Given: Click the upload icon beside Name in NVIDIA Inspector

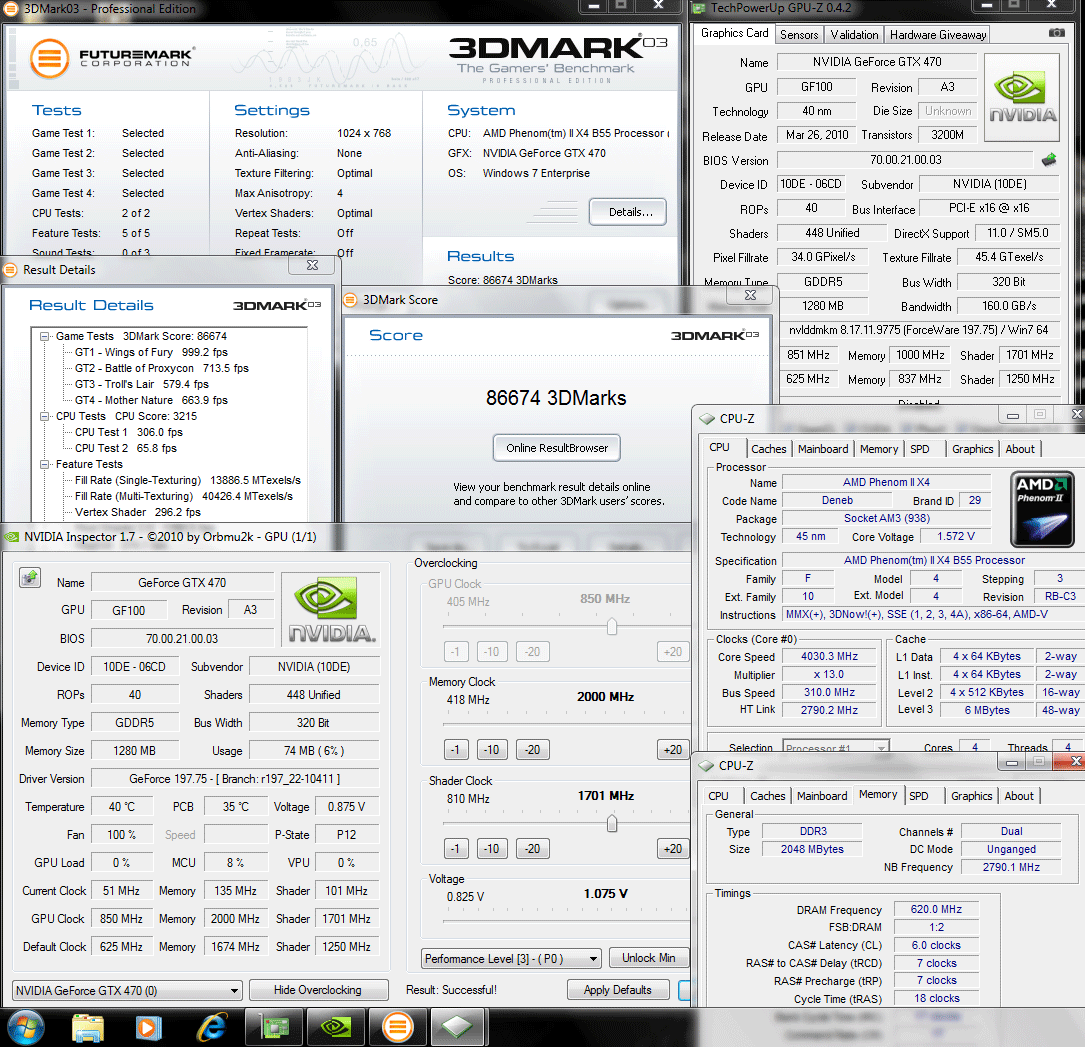Looking at the screenshot, I should (30, 577).
